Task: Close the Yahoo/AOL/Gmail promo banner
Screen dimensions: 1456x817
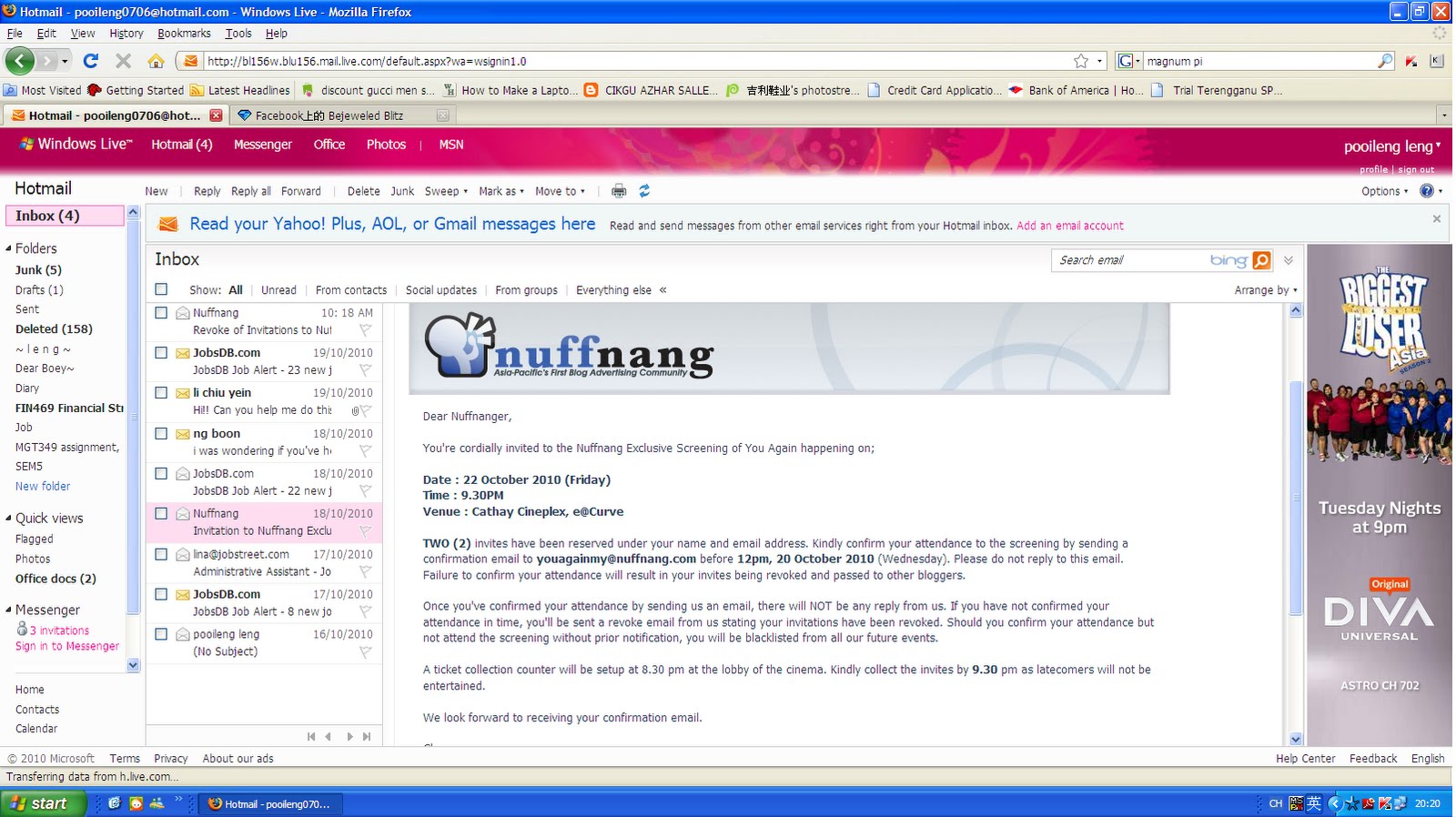Action: coord(1437,218)
